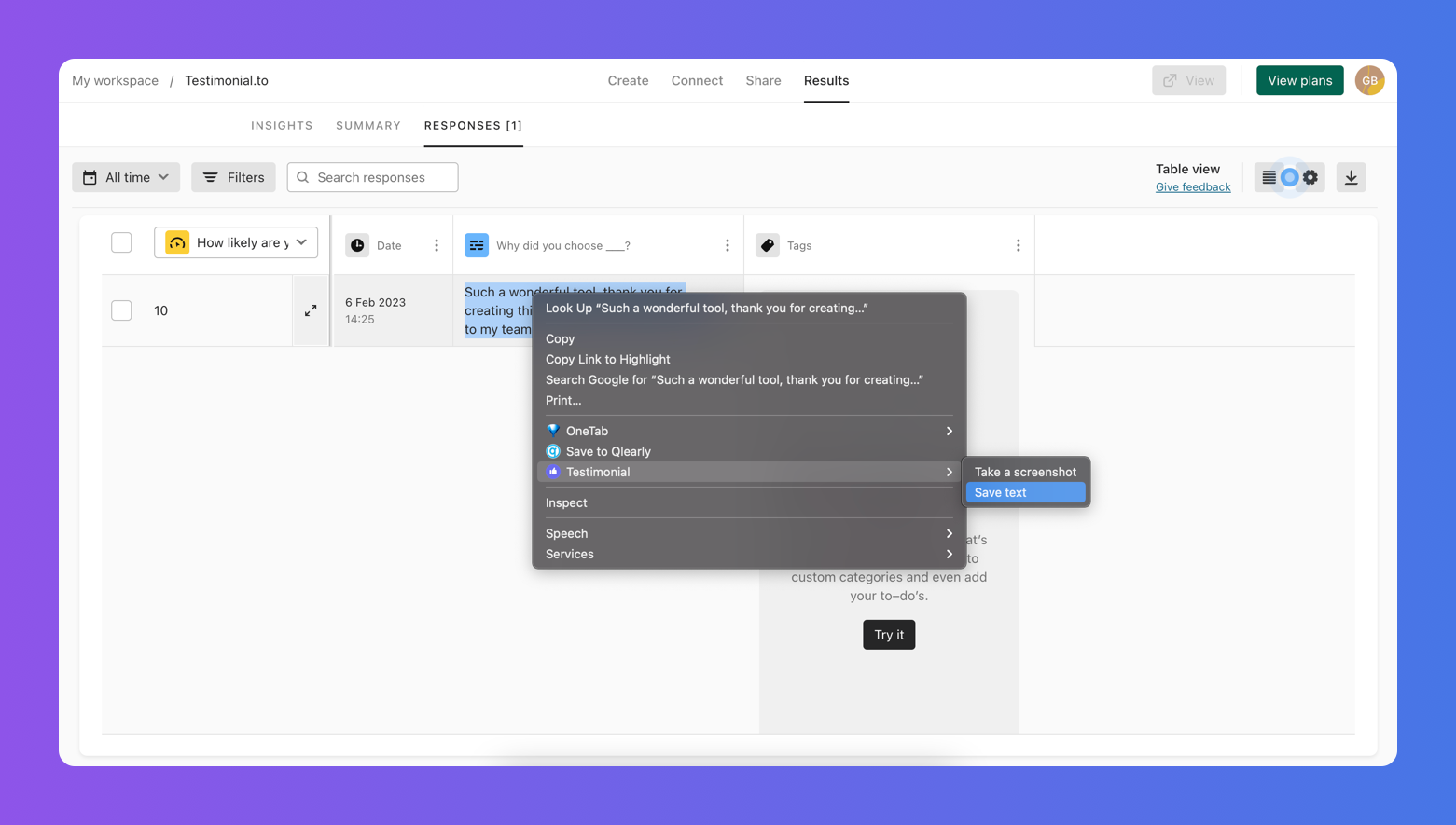1456x825 pixels.
Task: Click the search magnifier icon
Action: click(x=303, y=177)
